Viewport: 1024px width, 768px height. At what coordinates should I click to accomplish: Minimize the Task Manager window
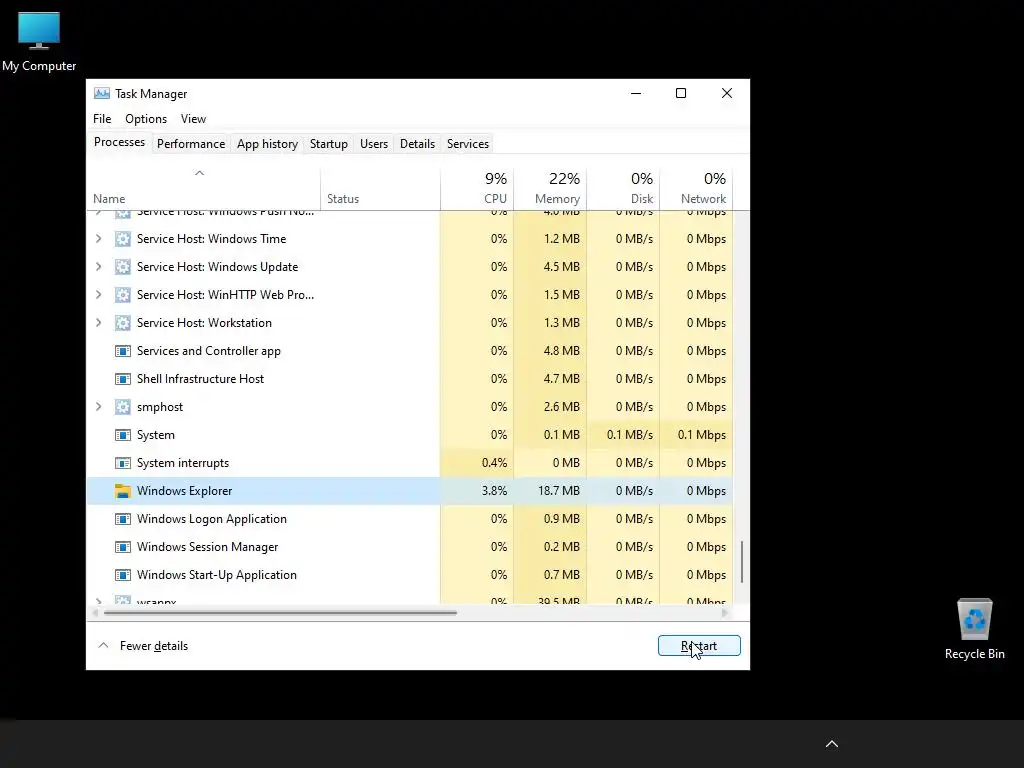(x=635, y=93)
